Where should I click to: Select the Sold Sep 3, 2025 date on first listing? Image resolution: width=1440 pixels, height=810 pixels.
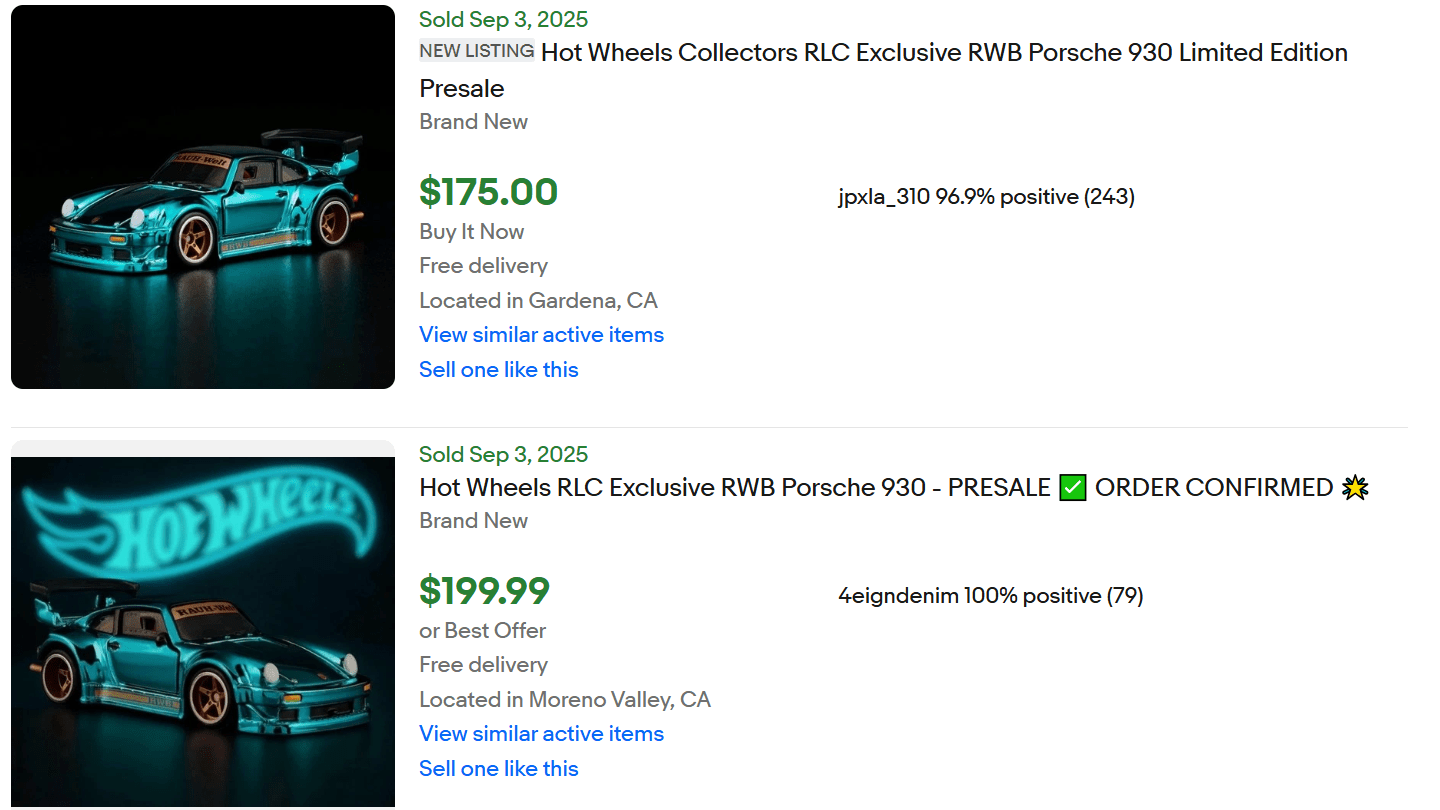click(x=503, y=19)
